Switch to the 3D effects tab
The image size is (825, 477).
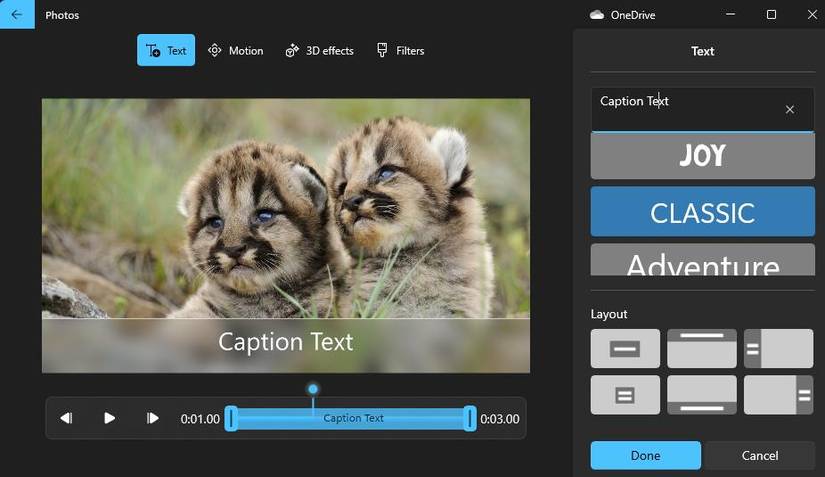[319, 50]
